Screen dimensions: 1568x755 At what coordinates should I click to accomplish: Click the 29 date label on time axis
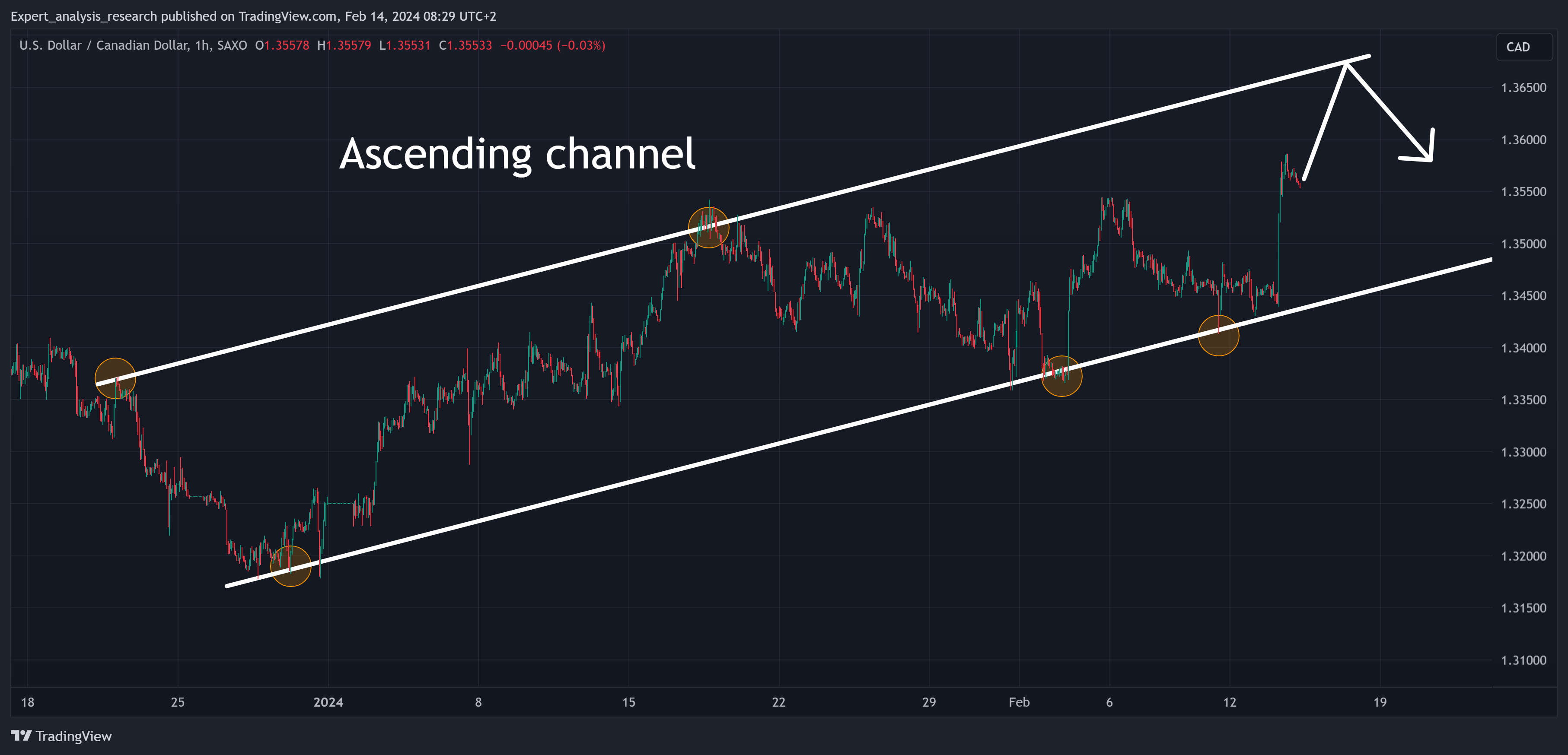point(929,702)
